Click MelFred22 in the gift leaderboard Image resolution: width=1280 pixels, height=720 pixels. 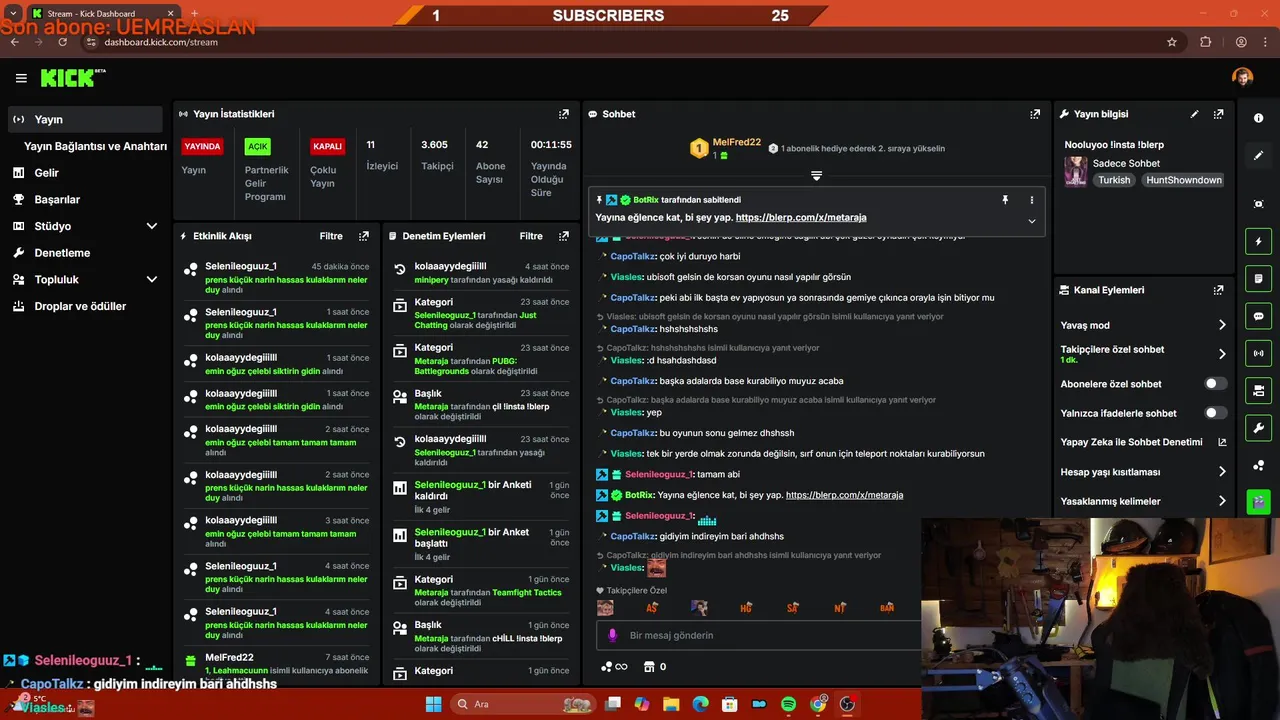click(737, 142)
